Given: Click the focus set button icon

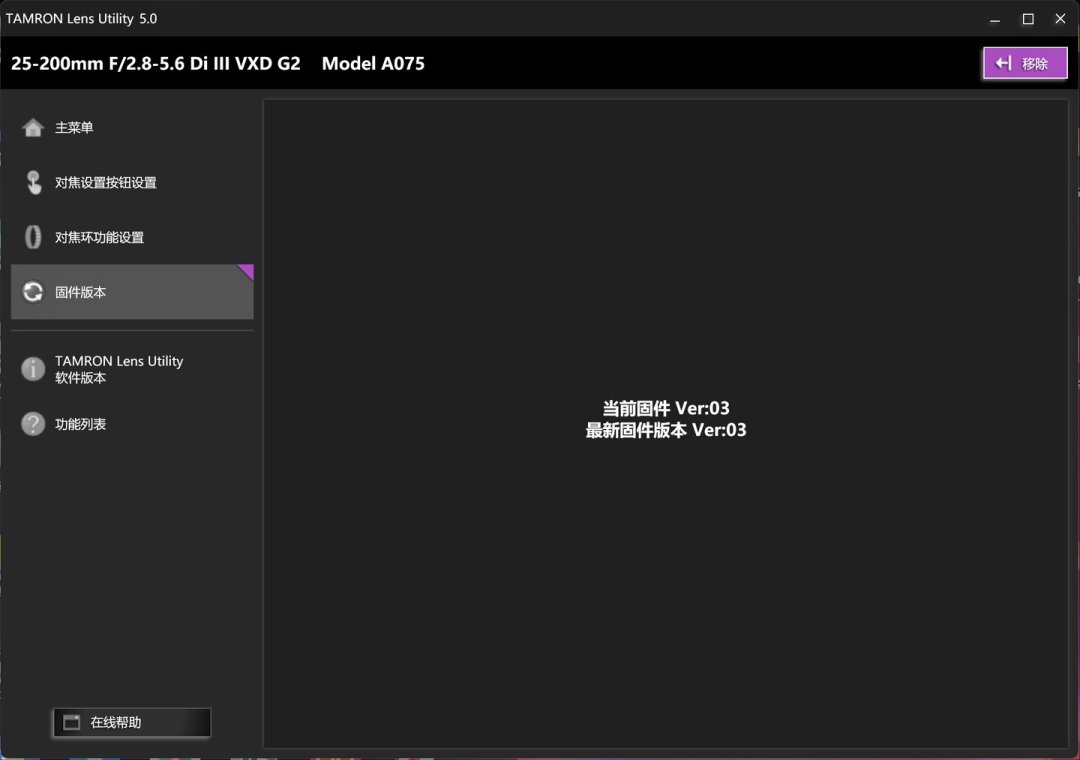Looking at the screenshot, I should click(33, 183).
